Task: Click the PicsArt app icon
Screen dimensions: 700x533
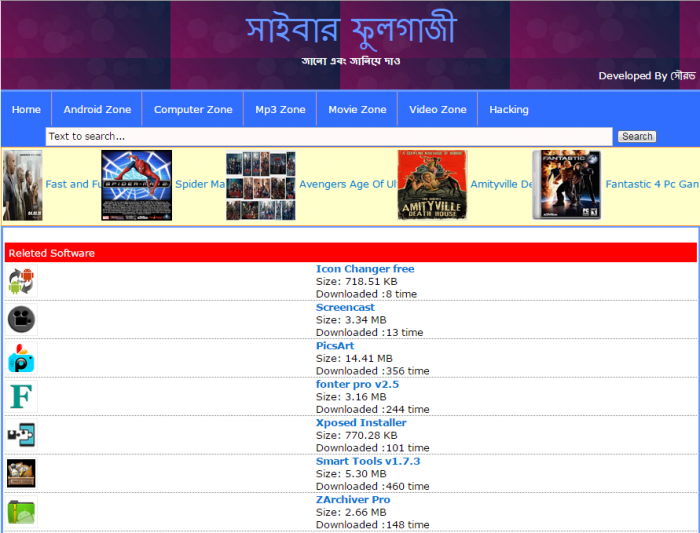Action: coord(21,358)
